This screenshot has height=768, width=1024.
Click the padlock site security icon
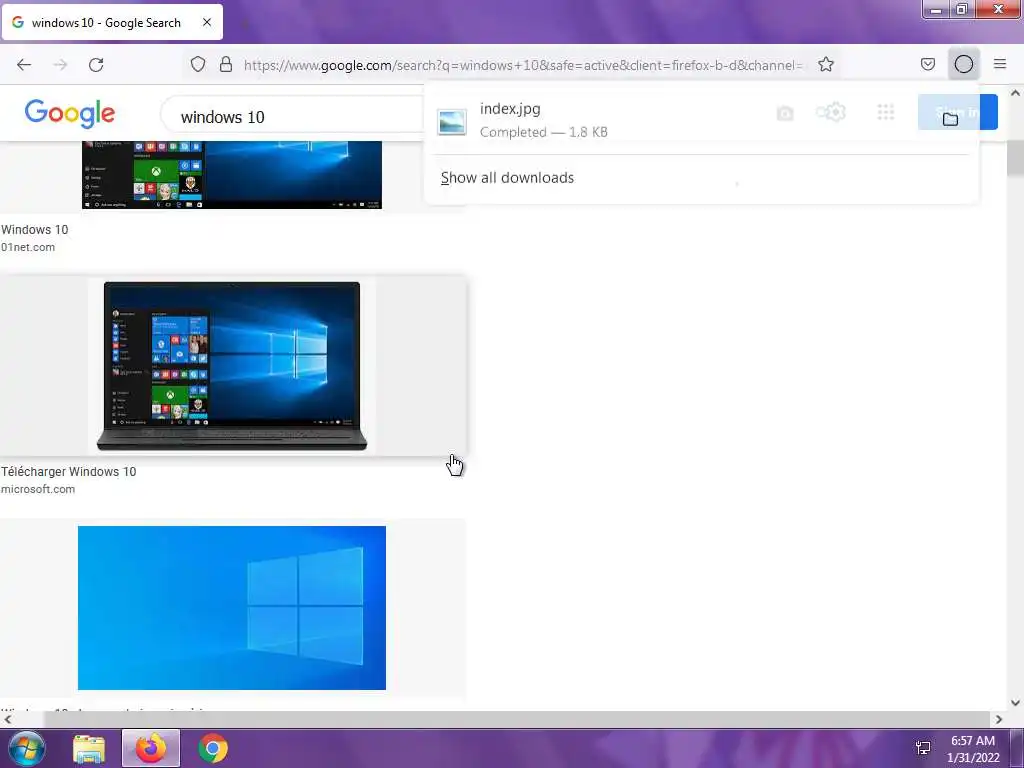tap(226, 64)
